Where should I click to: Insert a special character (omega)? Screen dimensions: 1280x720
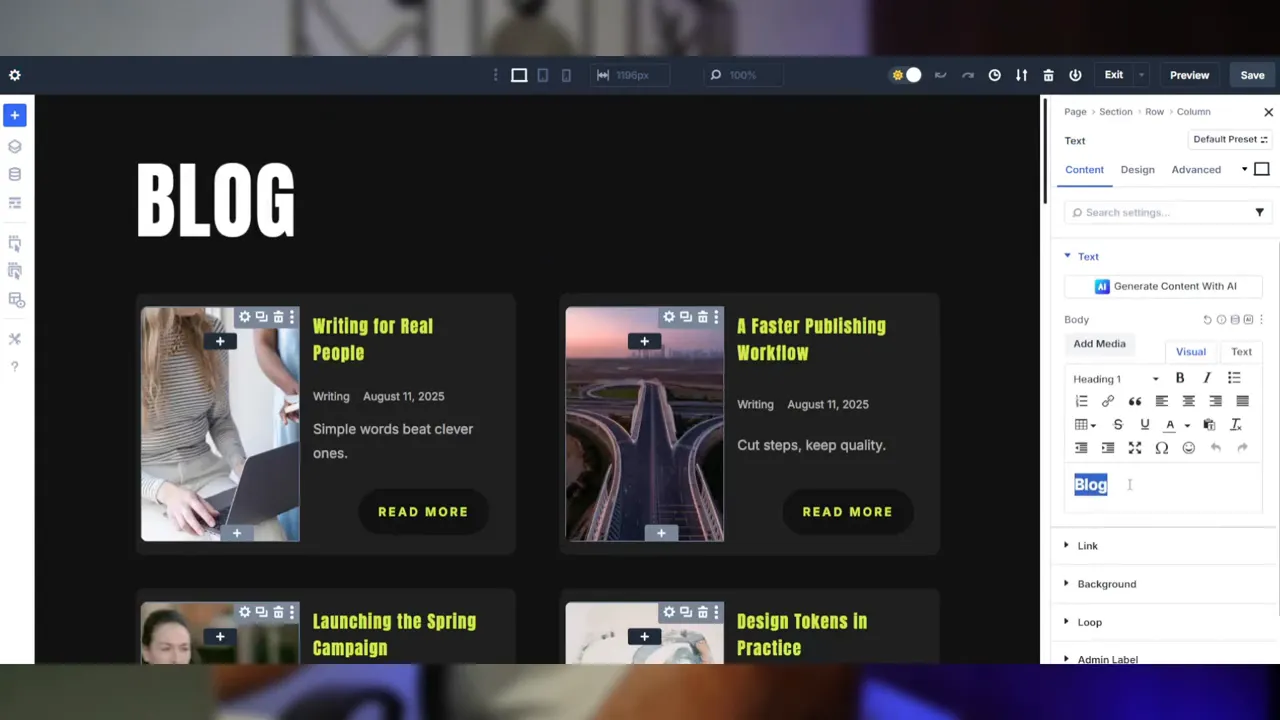click(x=1162, y=448)
